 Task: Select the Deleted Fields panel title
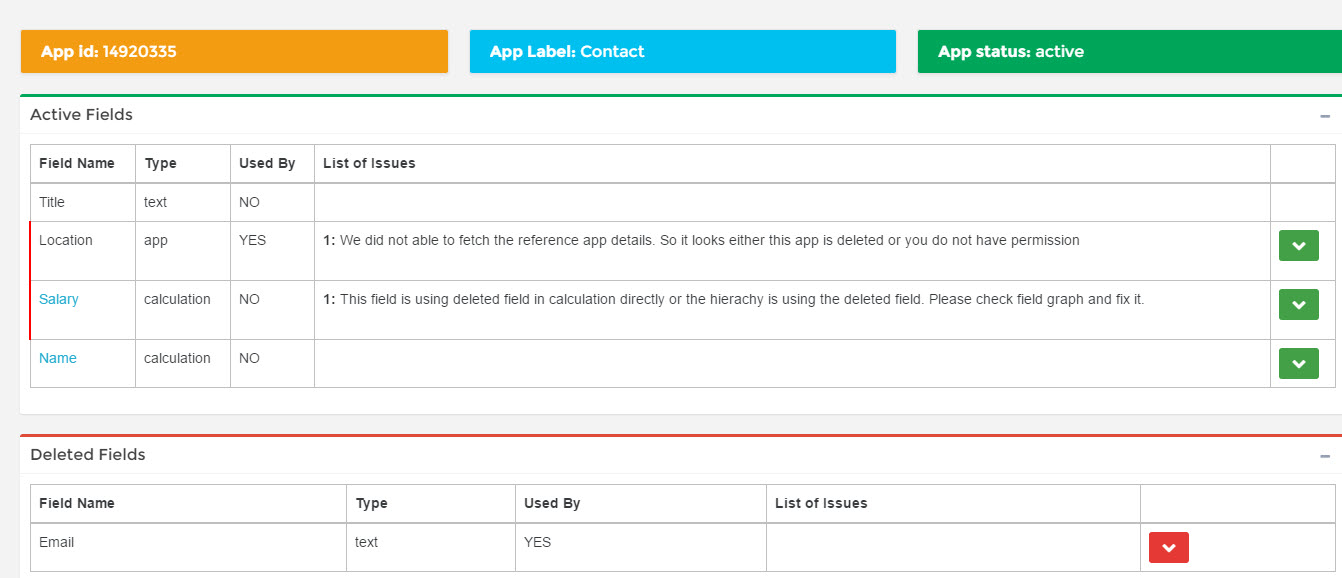pyautogui.click(x=88, y=455)
